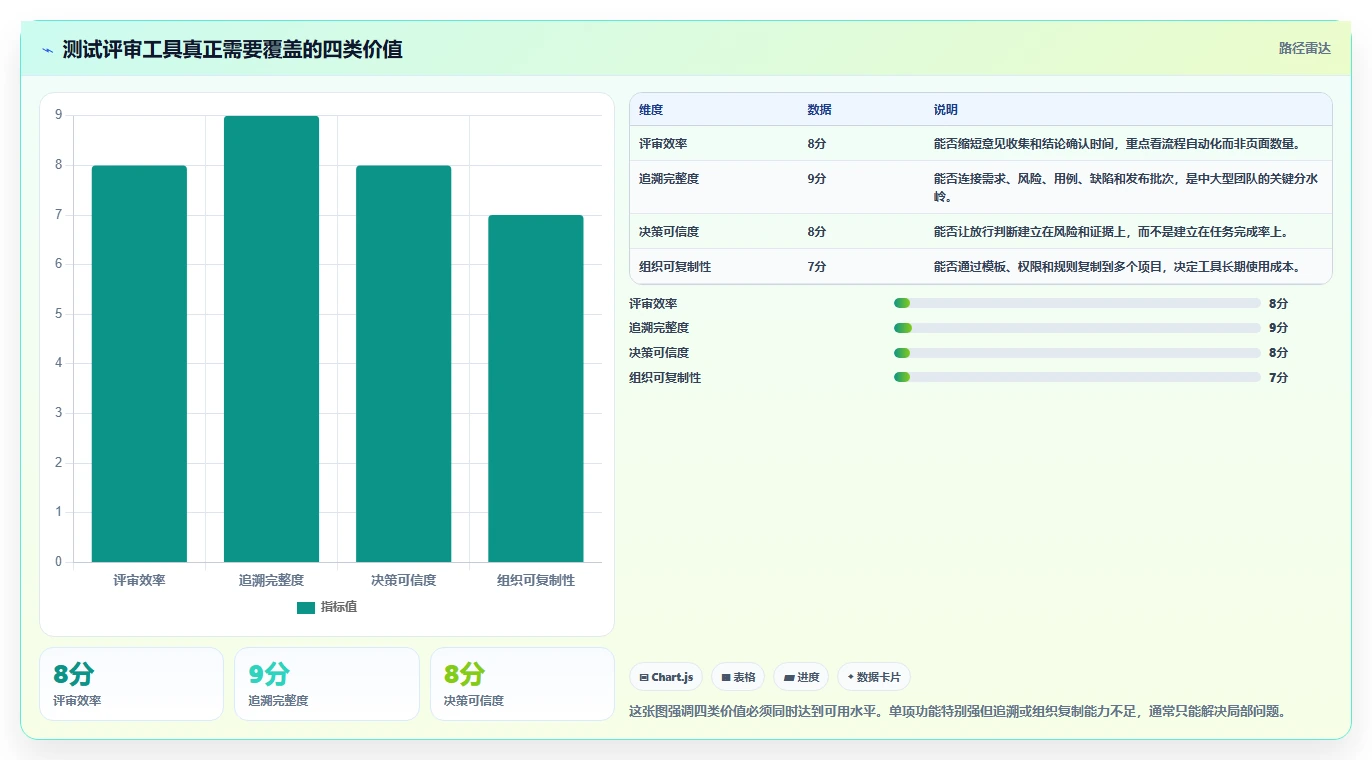Click the 组织可复制性 progress bar
The width and height of the screenshot is (1372, 760).
pos(1077,377)
